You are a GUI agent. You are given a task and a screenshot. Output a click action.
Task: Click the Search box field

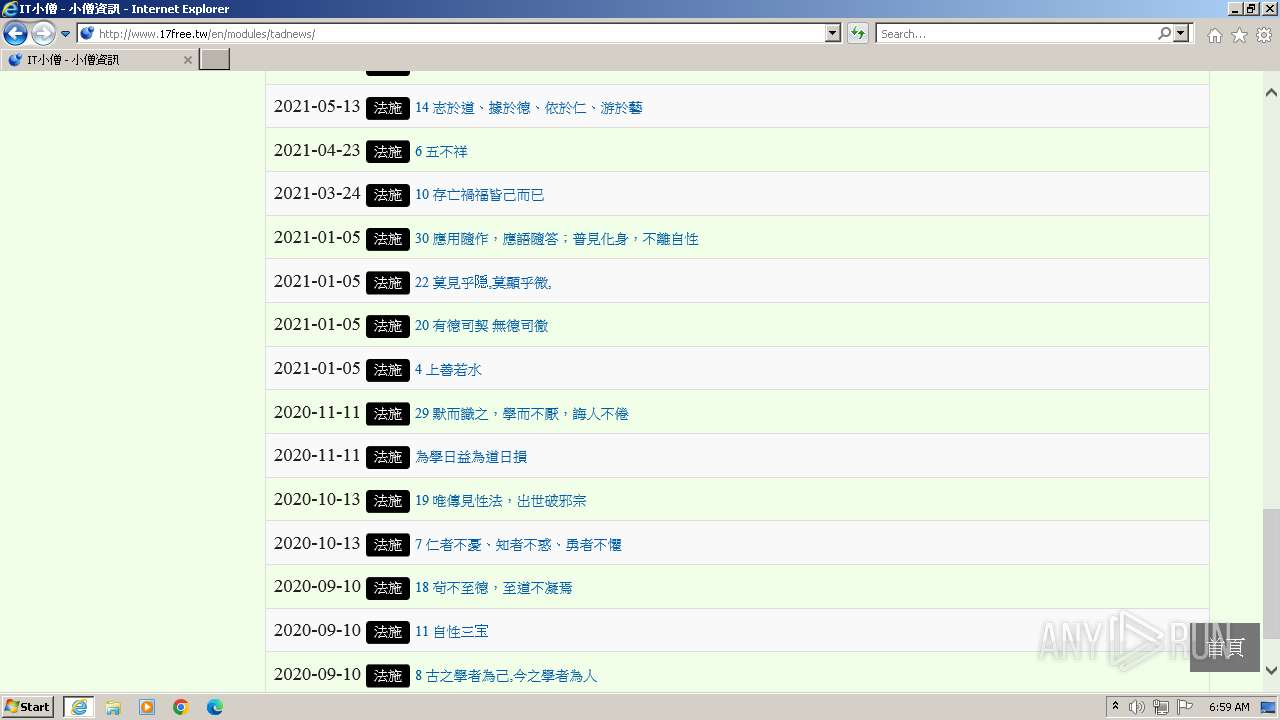(x=1016, y=33)
